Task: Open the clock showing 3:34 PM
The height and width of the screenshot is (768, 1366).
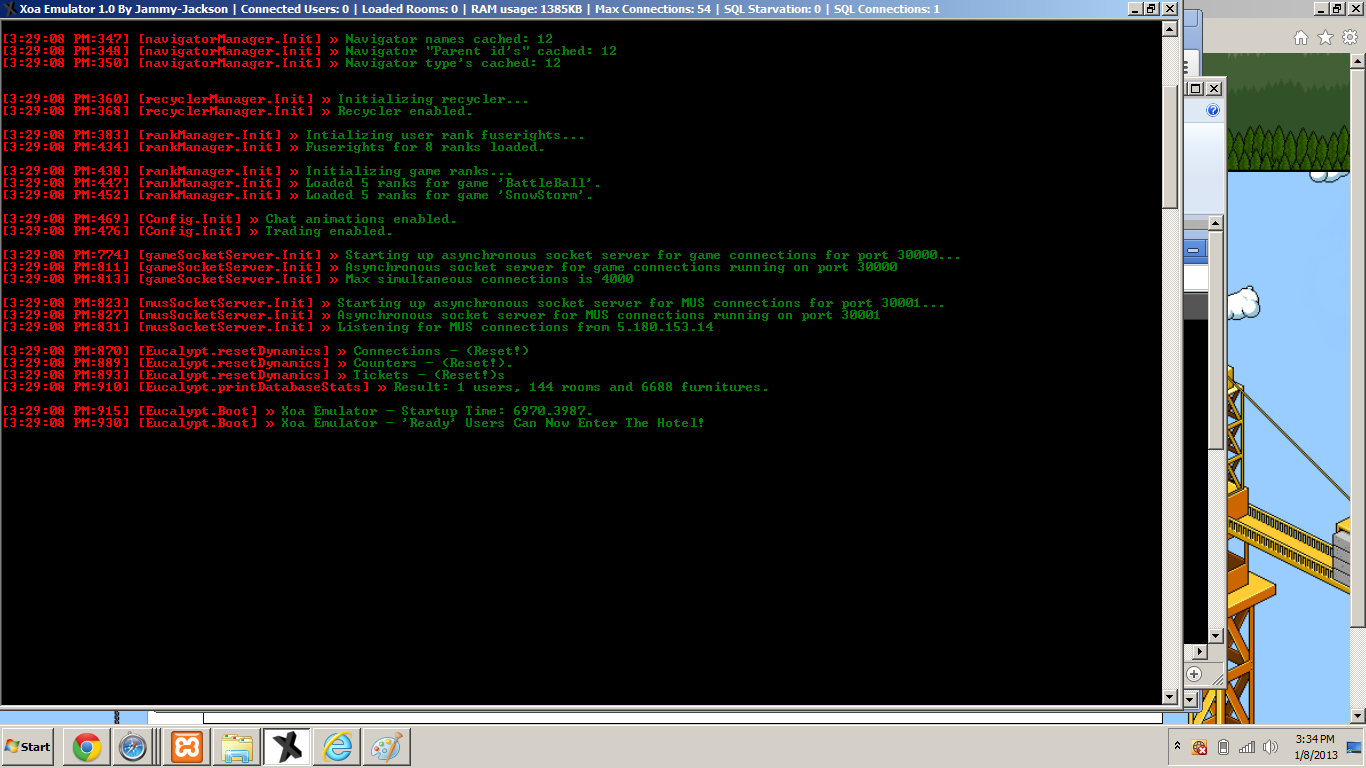Action: pyautogui.click(x=1315, y=747)
